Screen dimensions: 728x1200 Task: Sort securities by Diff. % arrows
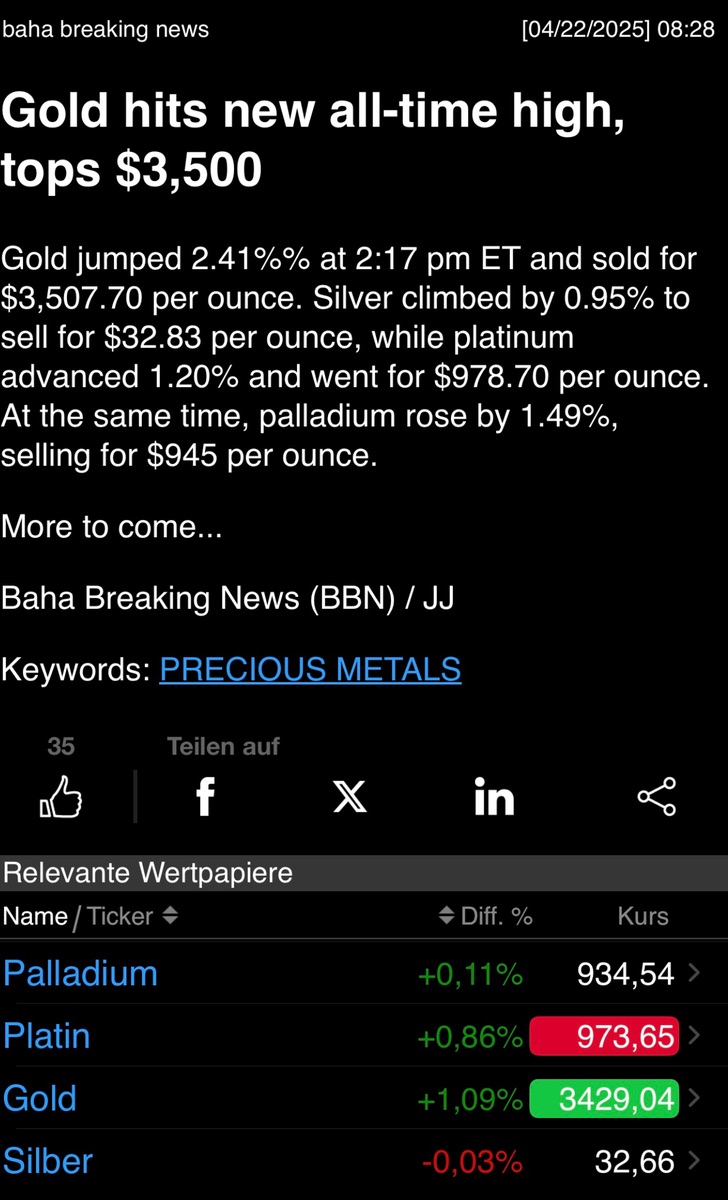tap(447, 916)
